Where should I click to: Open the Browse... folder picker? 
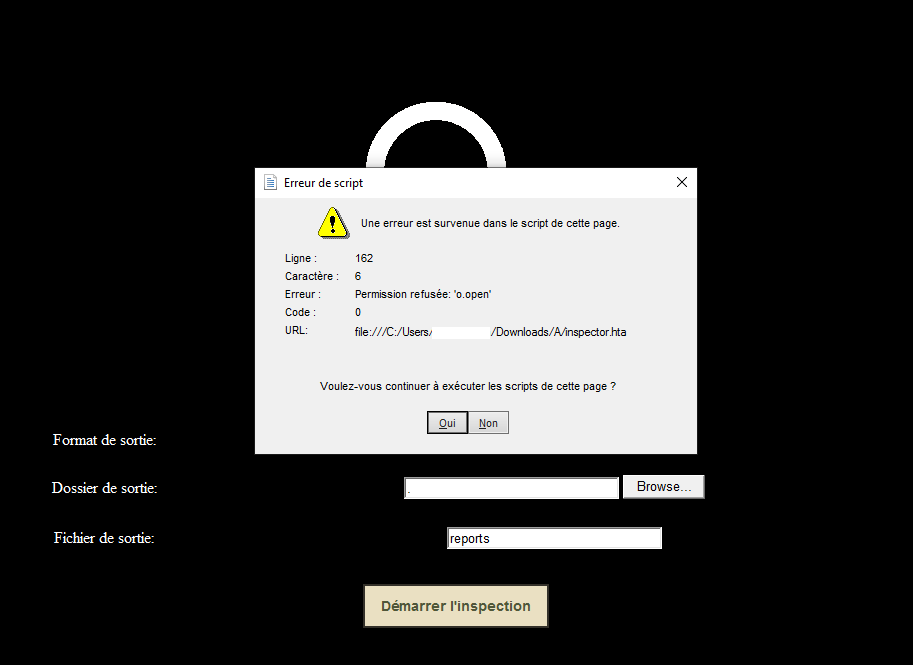click(664, 487)
